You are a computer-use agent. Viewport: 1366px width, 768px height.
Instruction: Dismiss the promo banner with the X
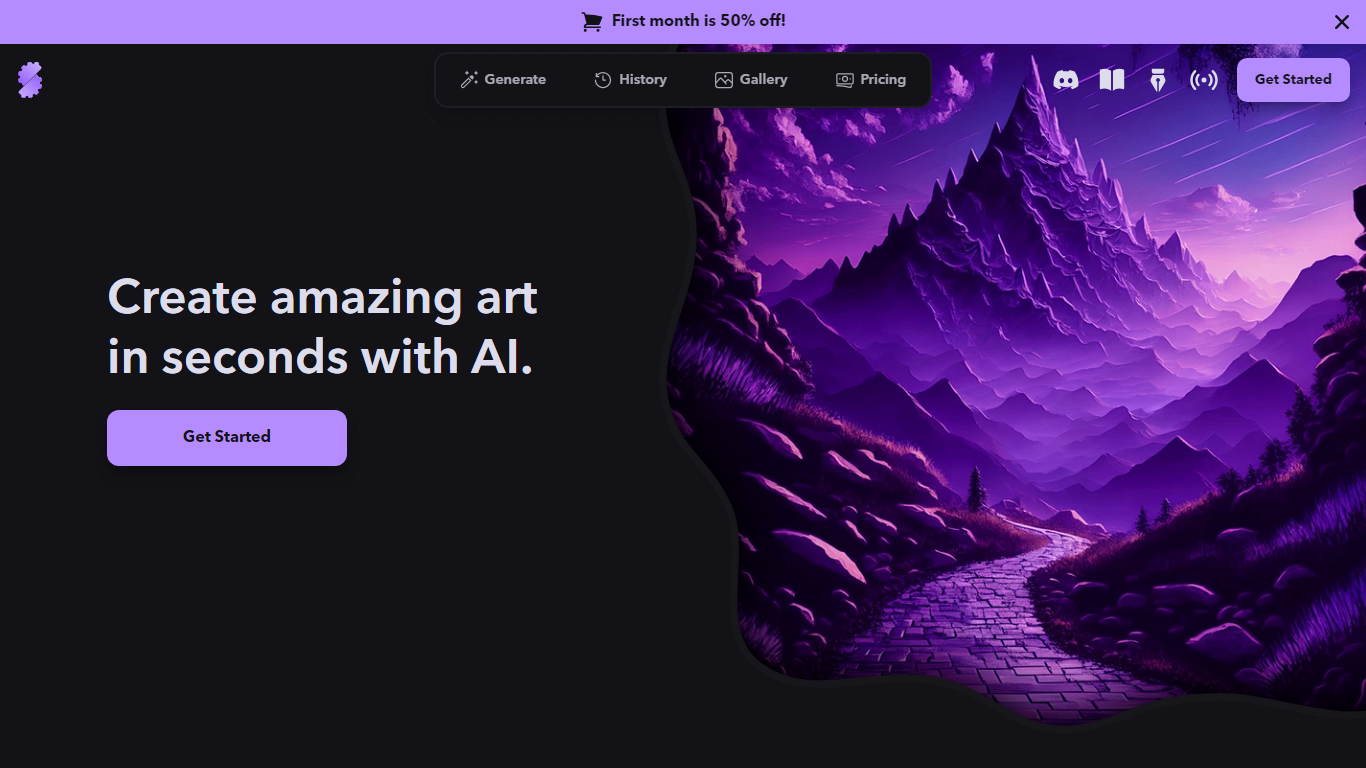(1342, 22)
